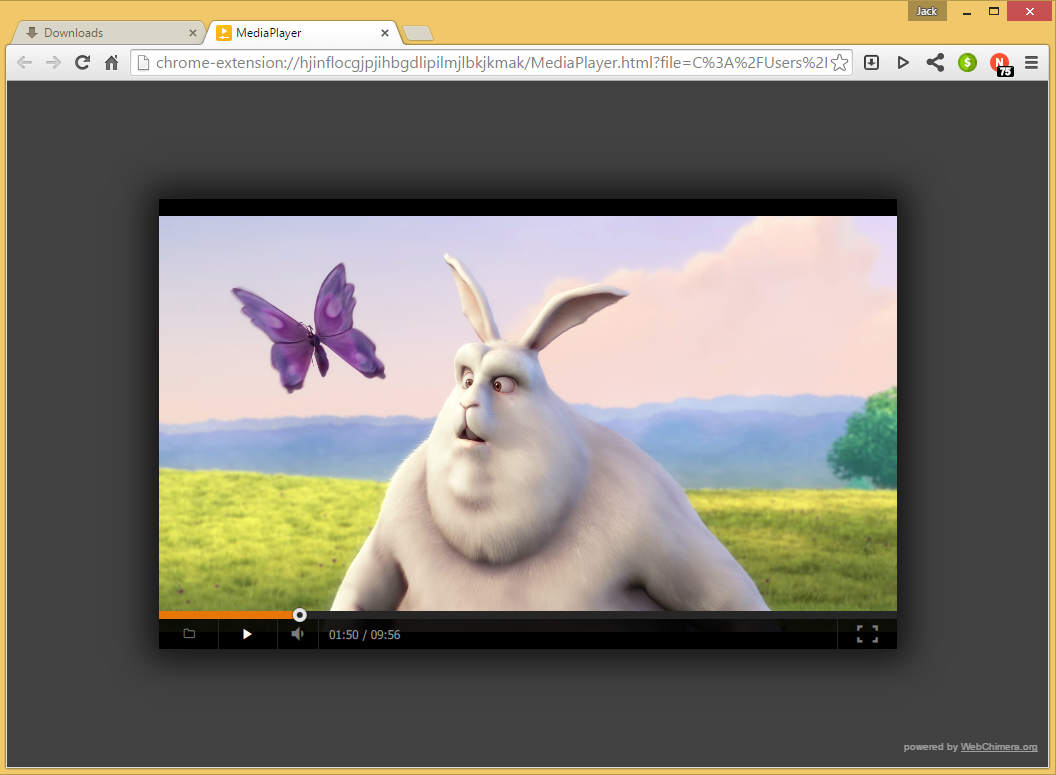Enter fullscreen video mode

tap(867, 634)
